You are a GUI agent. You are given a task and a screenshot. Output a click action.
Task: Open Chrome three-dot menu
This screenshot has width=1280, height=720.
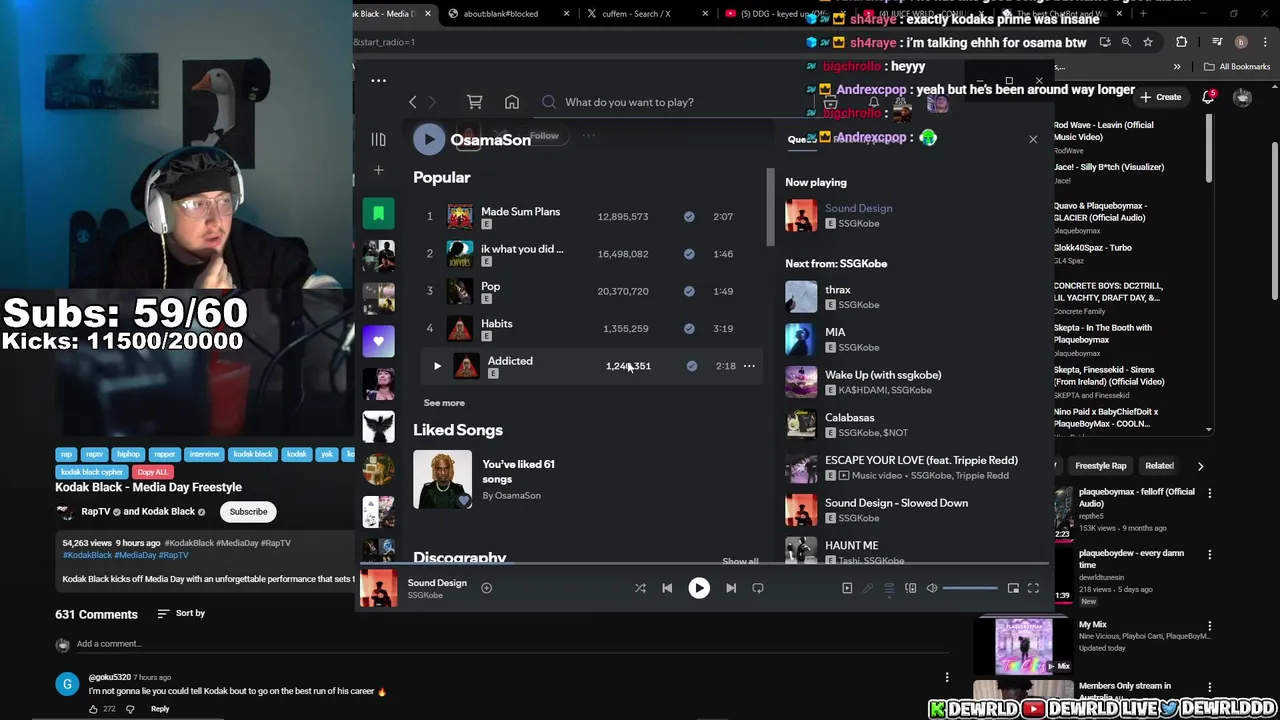(x=1263, y=42)
